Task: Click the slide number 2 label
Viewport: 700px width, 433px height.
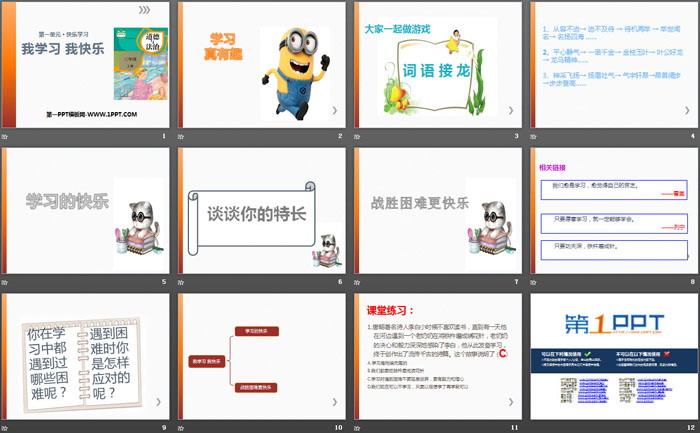Action: pos(340,136)
